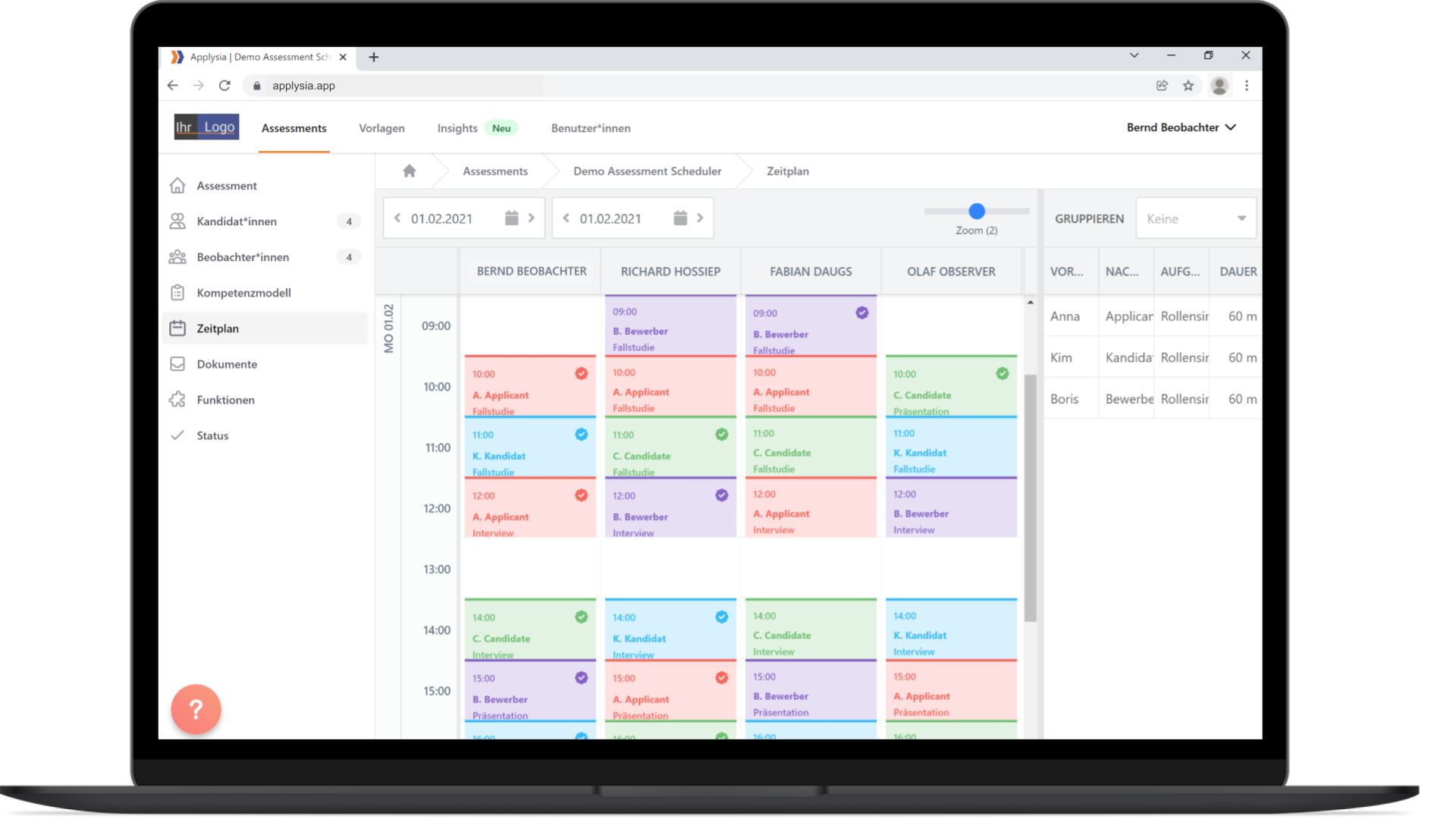Toggle check on Richard's 11:00 C. Candidate Fallstudie
The image size is (1456, 819).
tap(722, 435)
